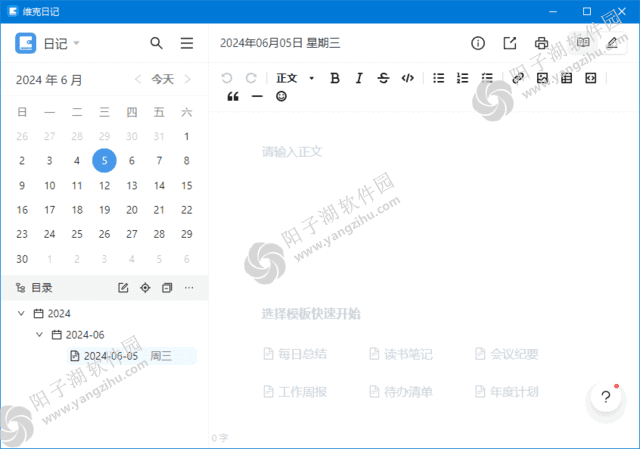Insert a hyperlink
Screen dimensions: 640x449
pos(518,78)
